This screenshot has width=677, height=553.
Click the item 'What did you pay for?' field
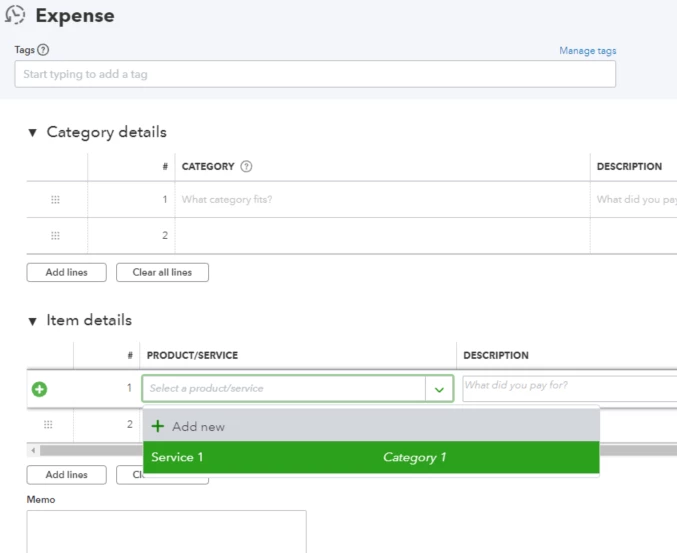click(x=570, y=389)
